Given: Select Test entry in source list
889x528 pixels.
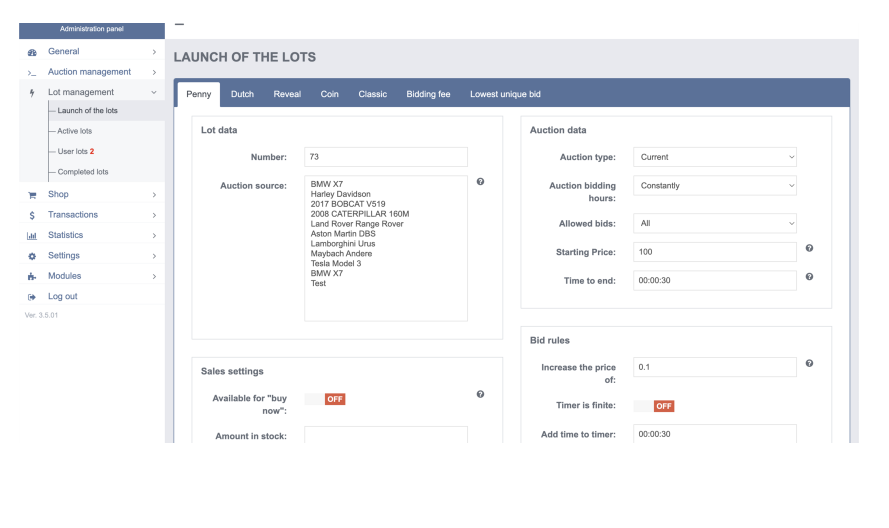Looking at the screenshot, I should click(x=318, y=284).
